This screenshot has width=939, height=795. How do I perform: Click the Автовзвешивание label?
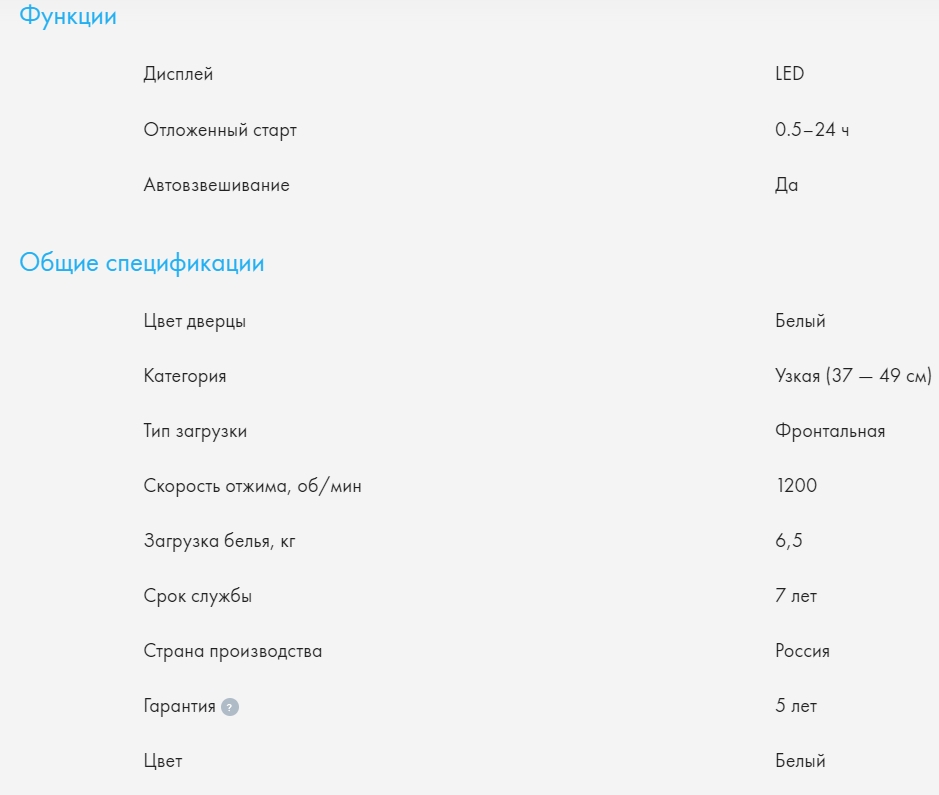[x=216, y=185]
